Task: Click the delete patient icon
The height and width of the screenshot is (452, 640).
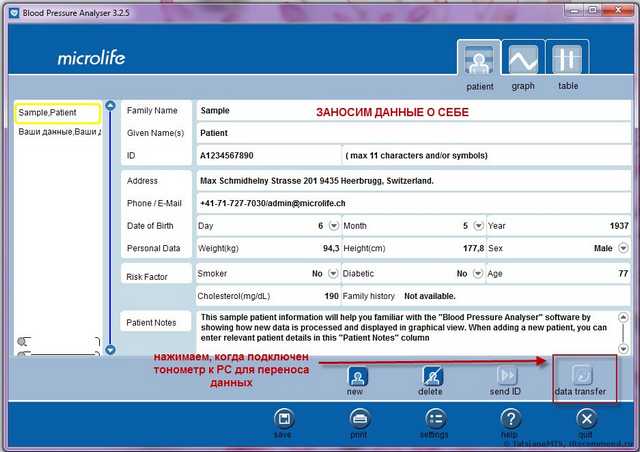Action: coord(432,376)
